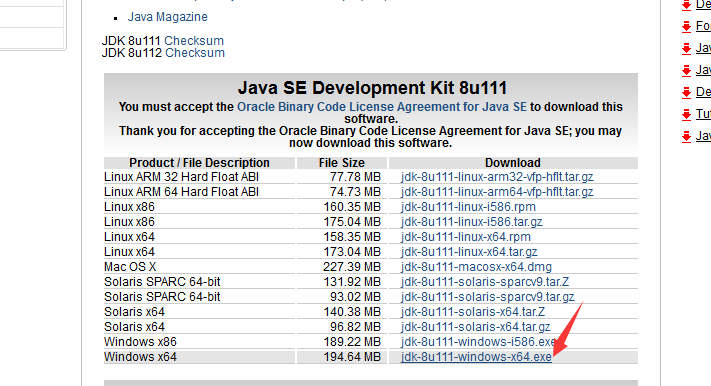The height and width of the screenshot is (386, 711).
Task: Click the 'Product / File Description' column header
Action: point(200,163)
